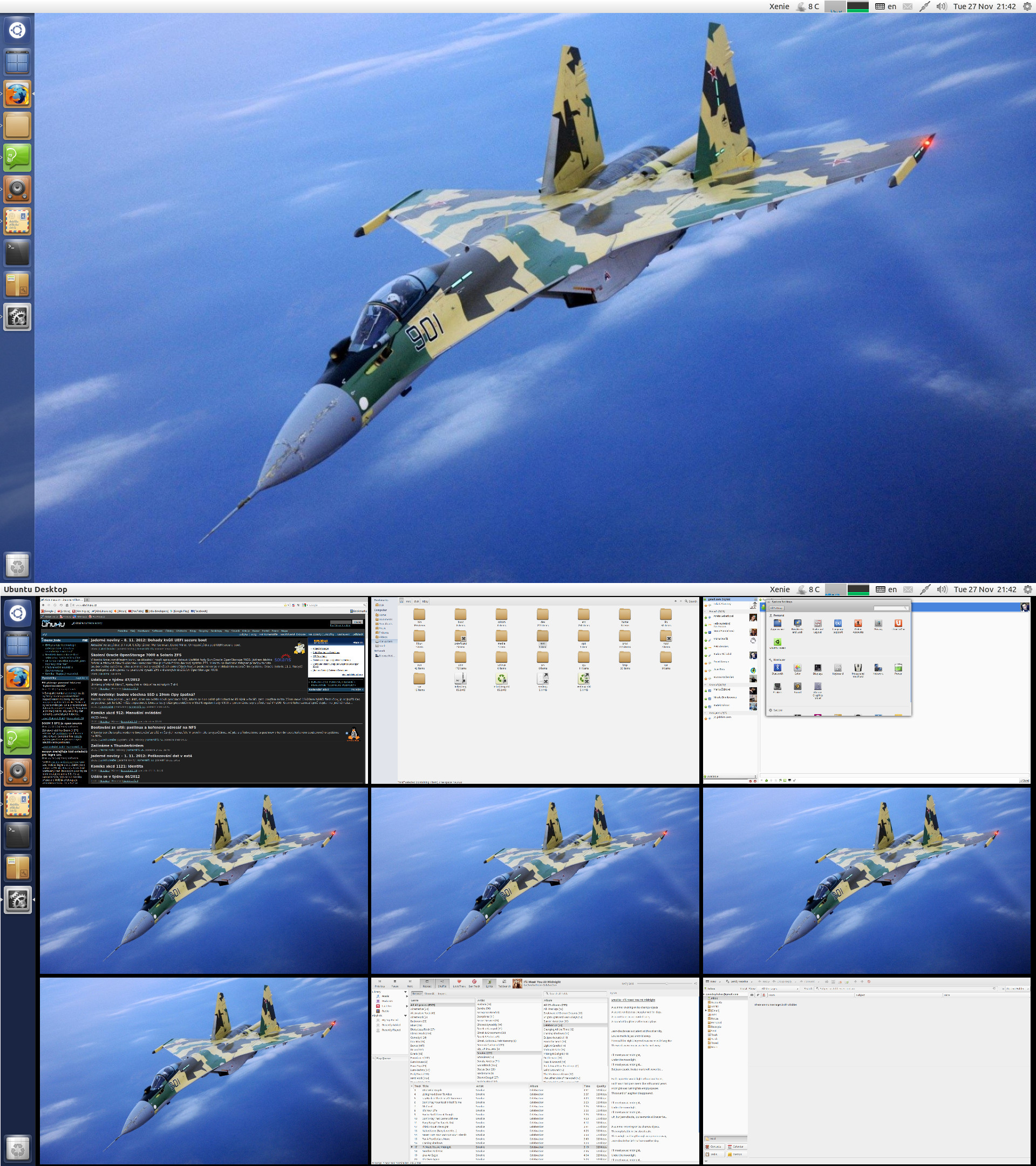1036x1166 pixels.
Task: Click the Rhythmbox song position slider
Action: pos(664,984)
